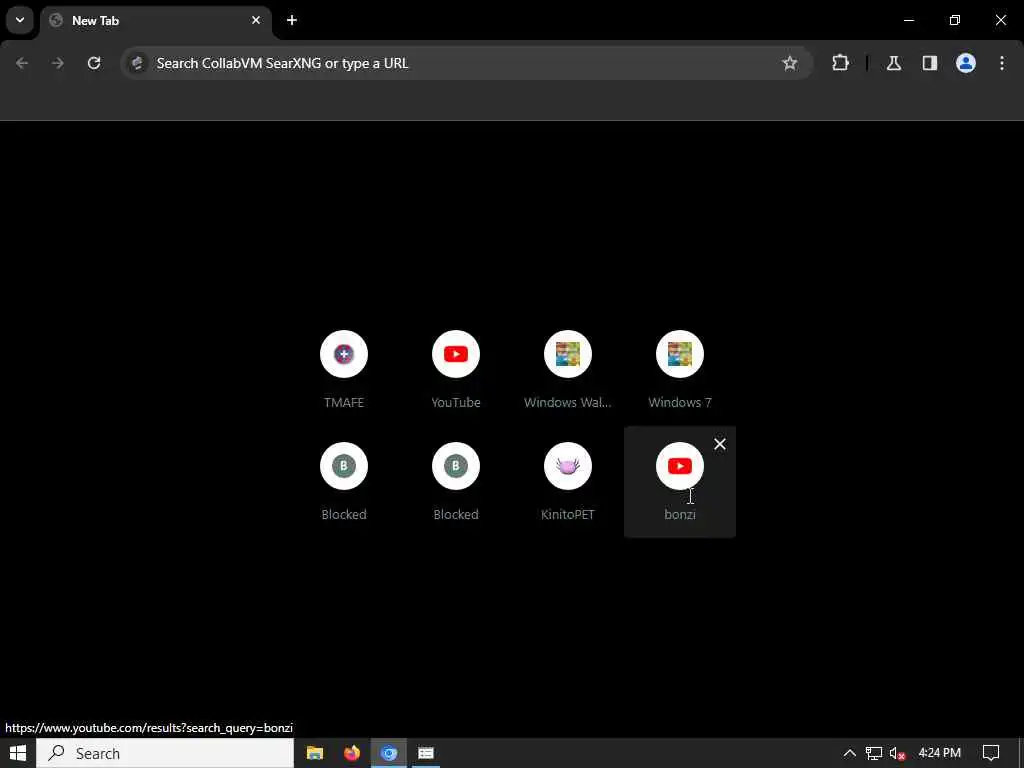Remove the bonzi shortcut with the X

pyautogui.click(x=720, y=444)
